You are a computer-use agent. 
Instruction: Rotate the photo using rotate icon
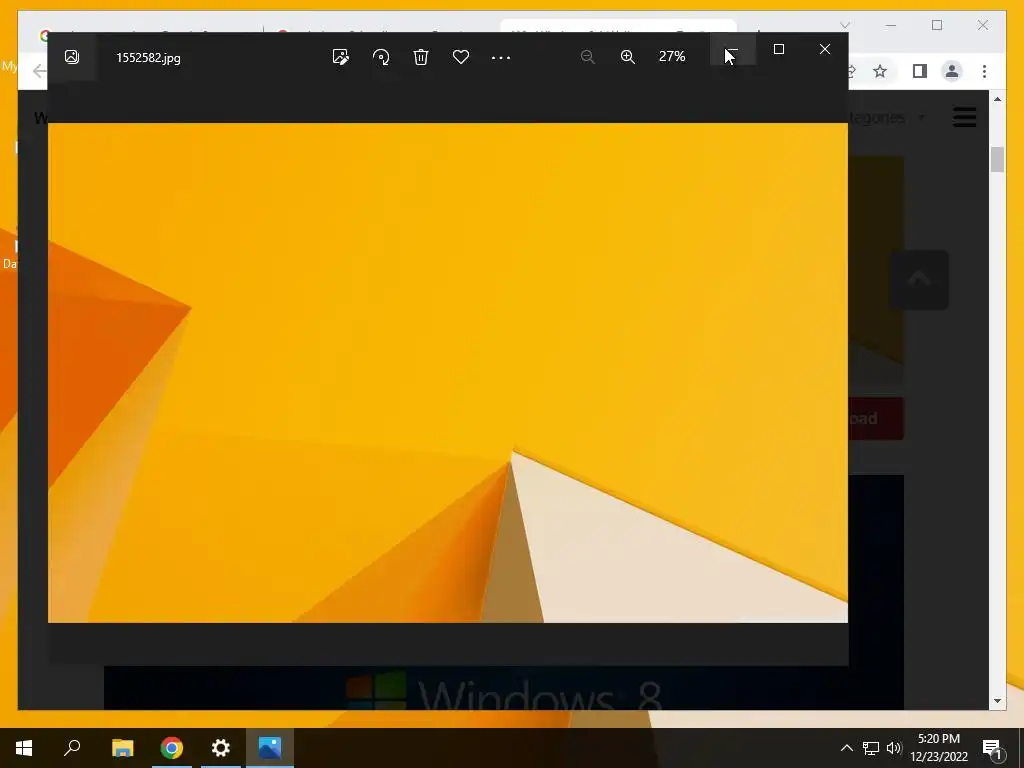pos(381,57)
